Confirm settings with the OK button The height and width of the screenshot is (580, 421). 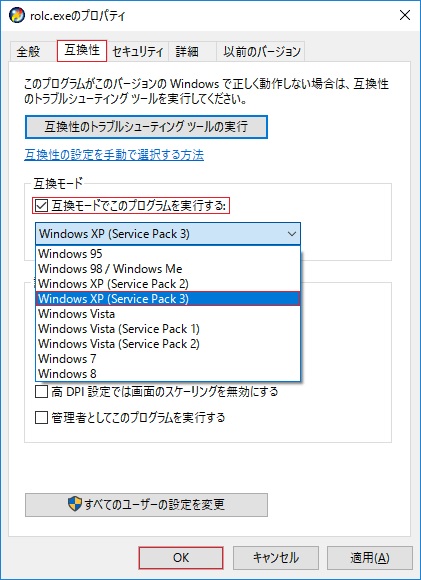pyautogui.click(x=181, y=557)
